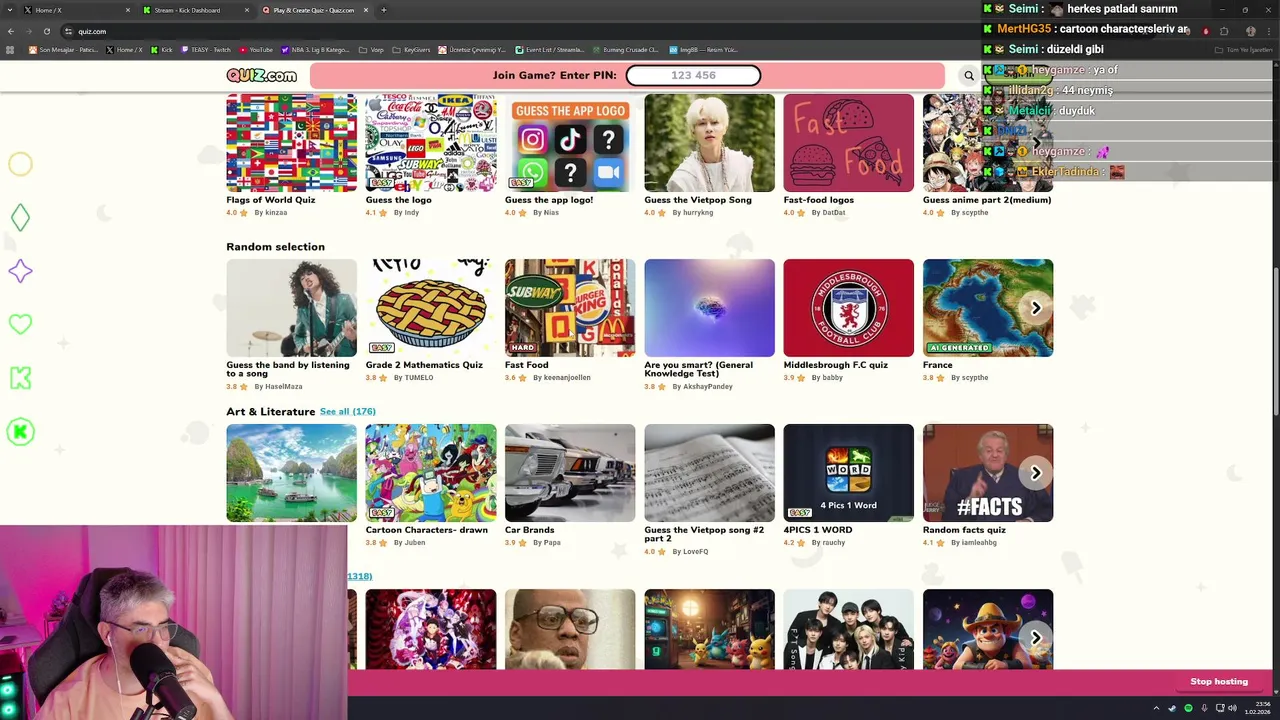Open the volume speaker tray icon
This screenshot has height=720, width=1280.
pyautogui.click(x=1231, y=708)
